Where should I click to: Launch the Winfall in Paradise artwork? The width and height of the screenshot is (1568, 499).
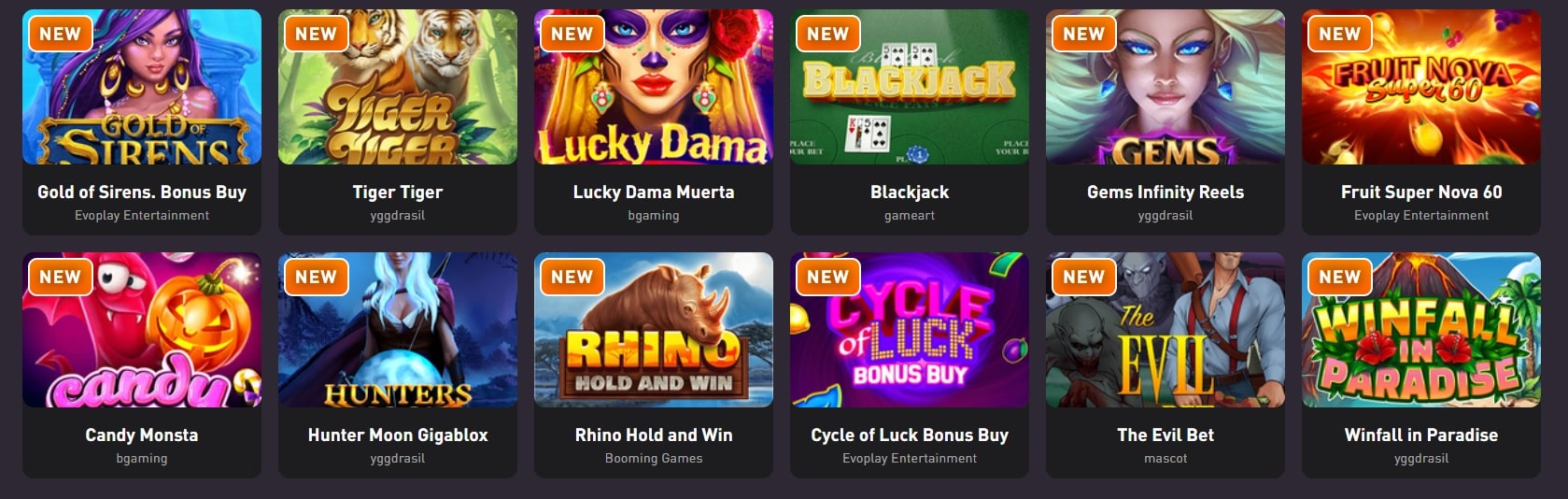click(x=1421, y=330)
